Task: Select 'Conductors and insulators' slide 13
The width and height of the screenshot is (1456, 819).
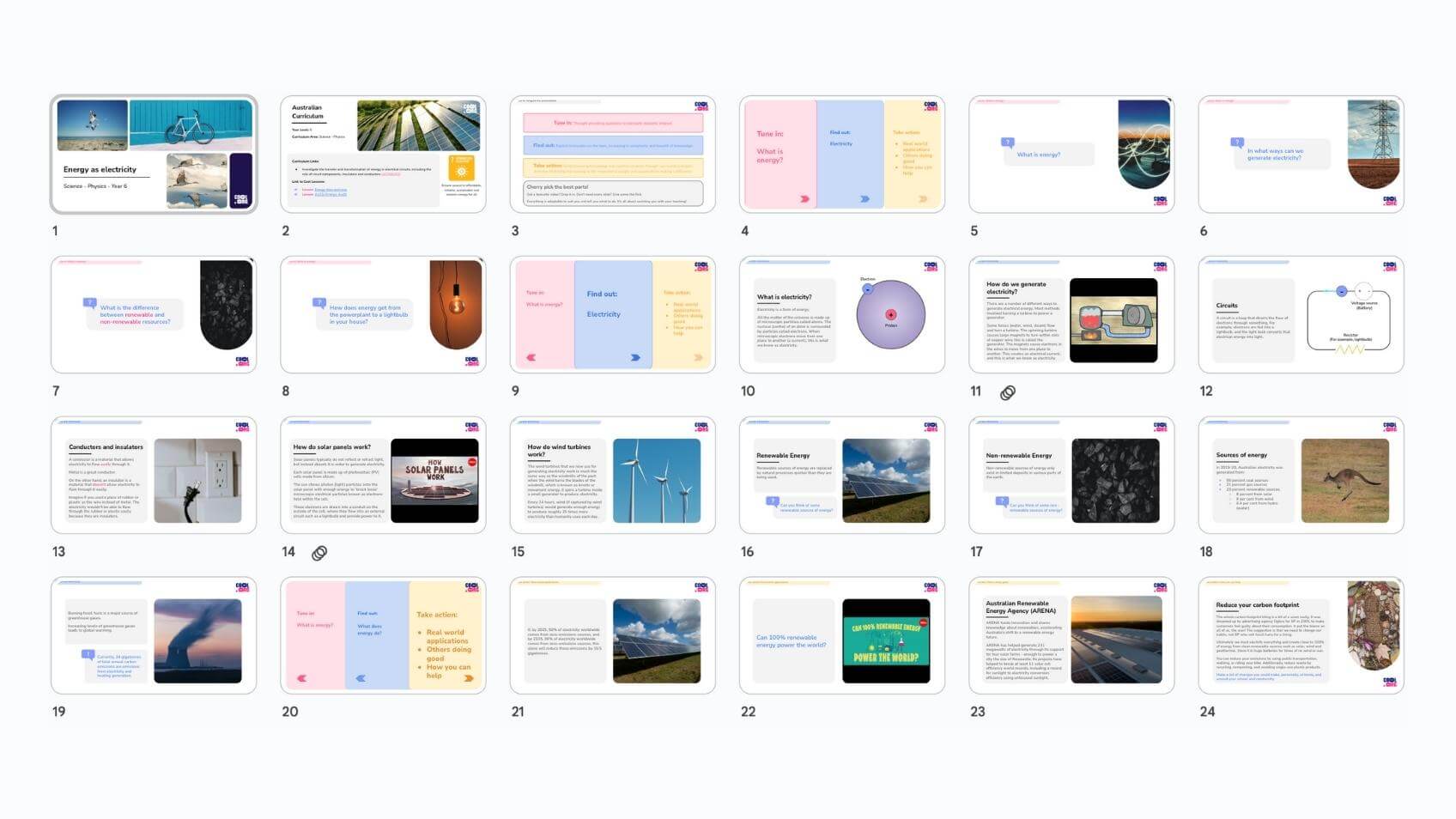Action: pos(154,476)
